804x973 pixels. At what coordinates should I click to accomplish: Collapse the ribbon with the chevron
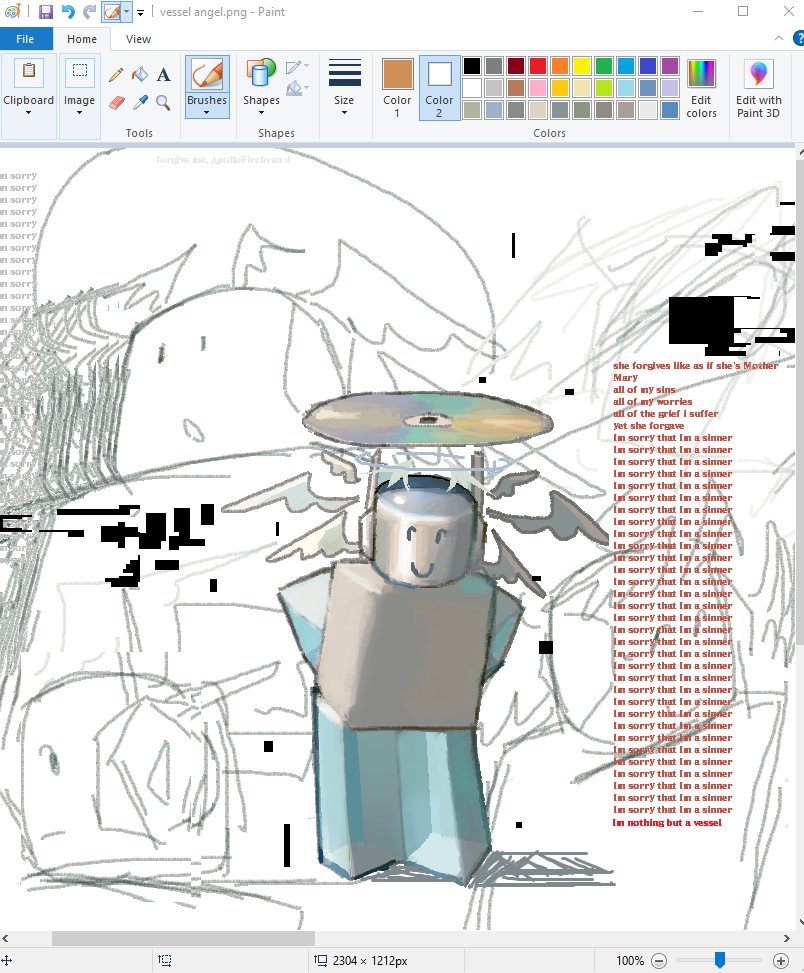coord(779,38)
